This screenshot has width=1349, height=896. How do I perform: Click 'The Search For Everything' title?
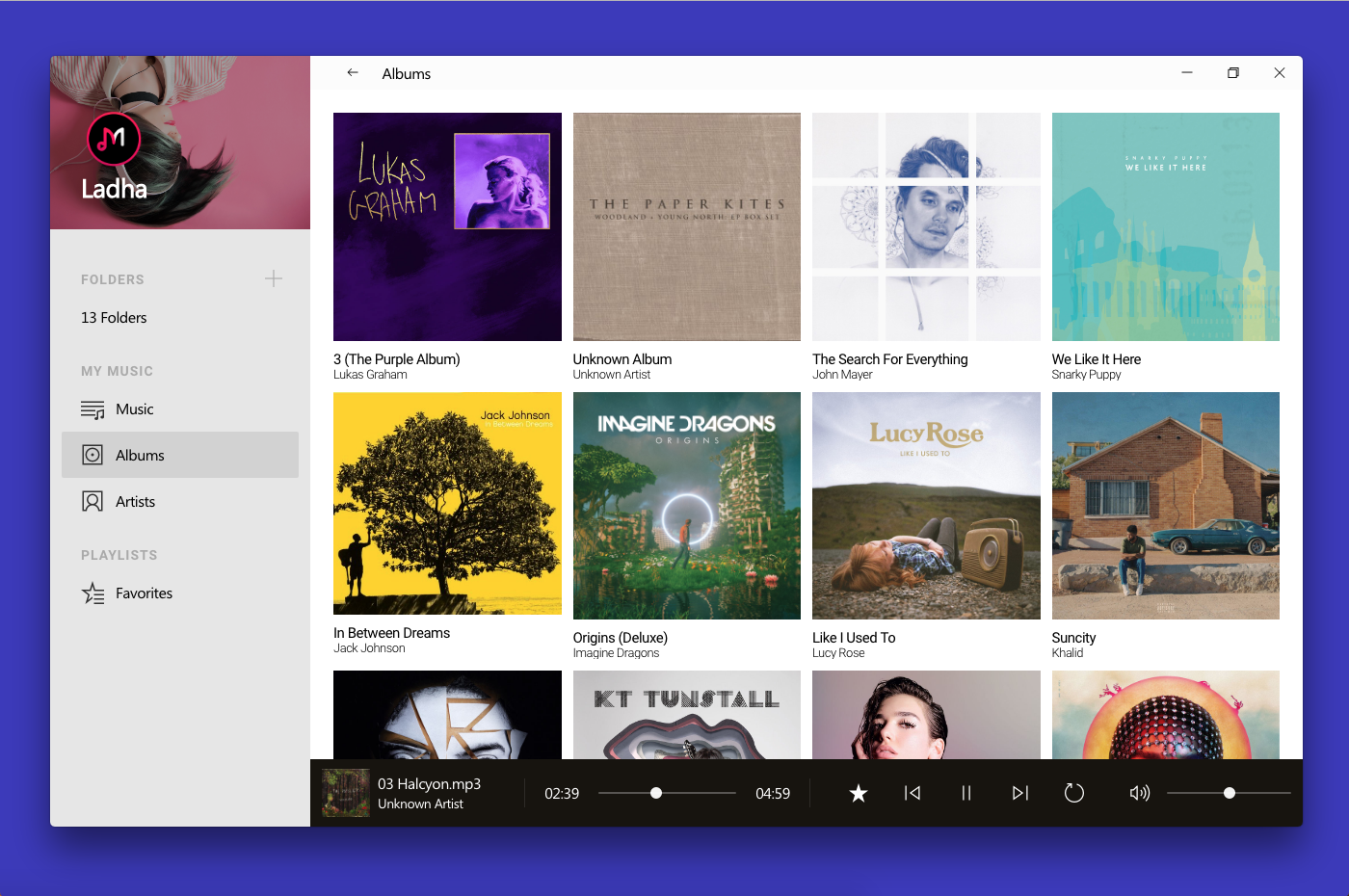point(890,359)
